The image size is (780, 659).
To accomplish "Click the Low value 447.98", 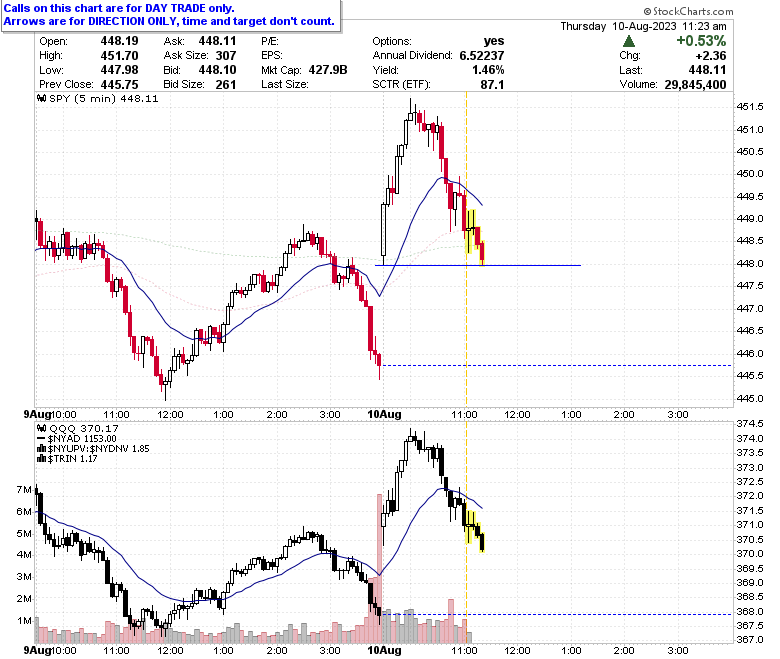I will pos(119,70).
